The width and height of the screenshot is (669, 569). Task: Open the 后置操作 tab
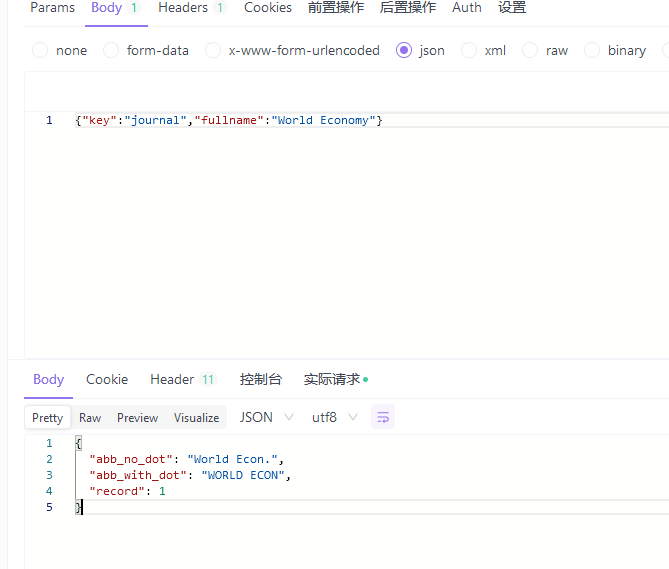(x=407, y=8)
